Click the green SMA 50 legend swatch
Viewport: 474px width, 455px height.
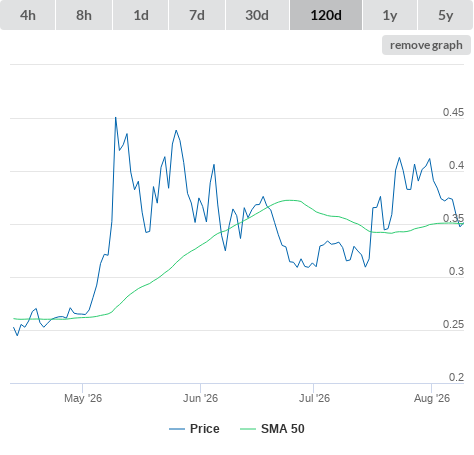248,429
